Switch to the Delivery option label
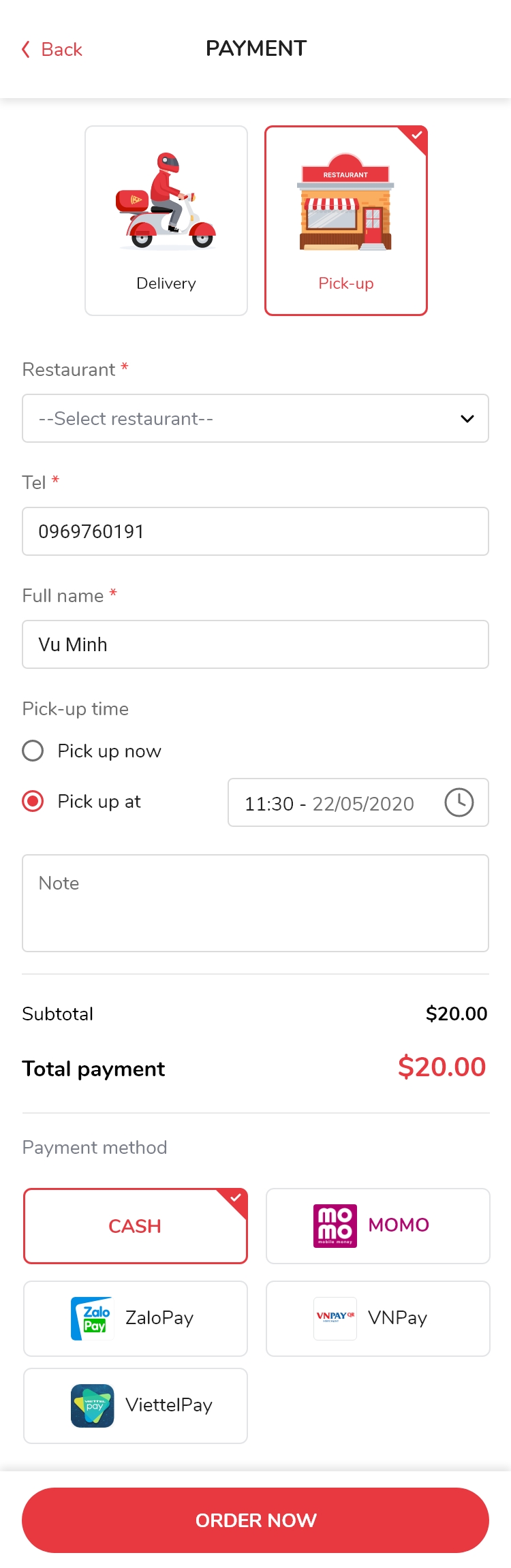511x1568 pixels. tap(166, 283)
